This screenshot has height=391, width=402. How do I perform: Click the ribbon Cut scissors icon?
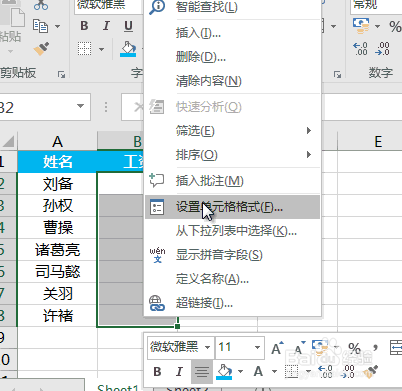pyautogui.click(x=41, y=4)
